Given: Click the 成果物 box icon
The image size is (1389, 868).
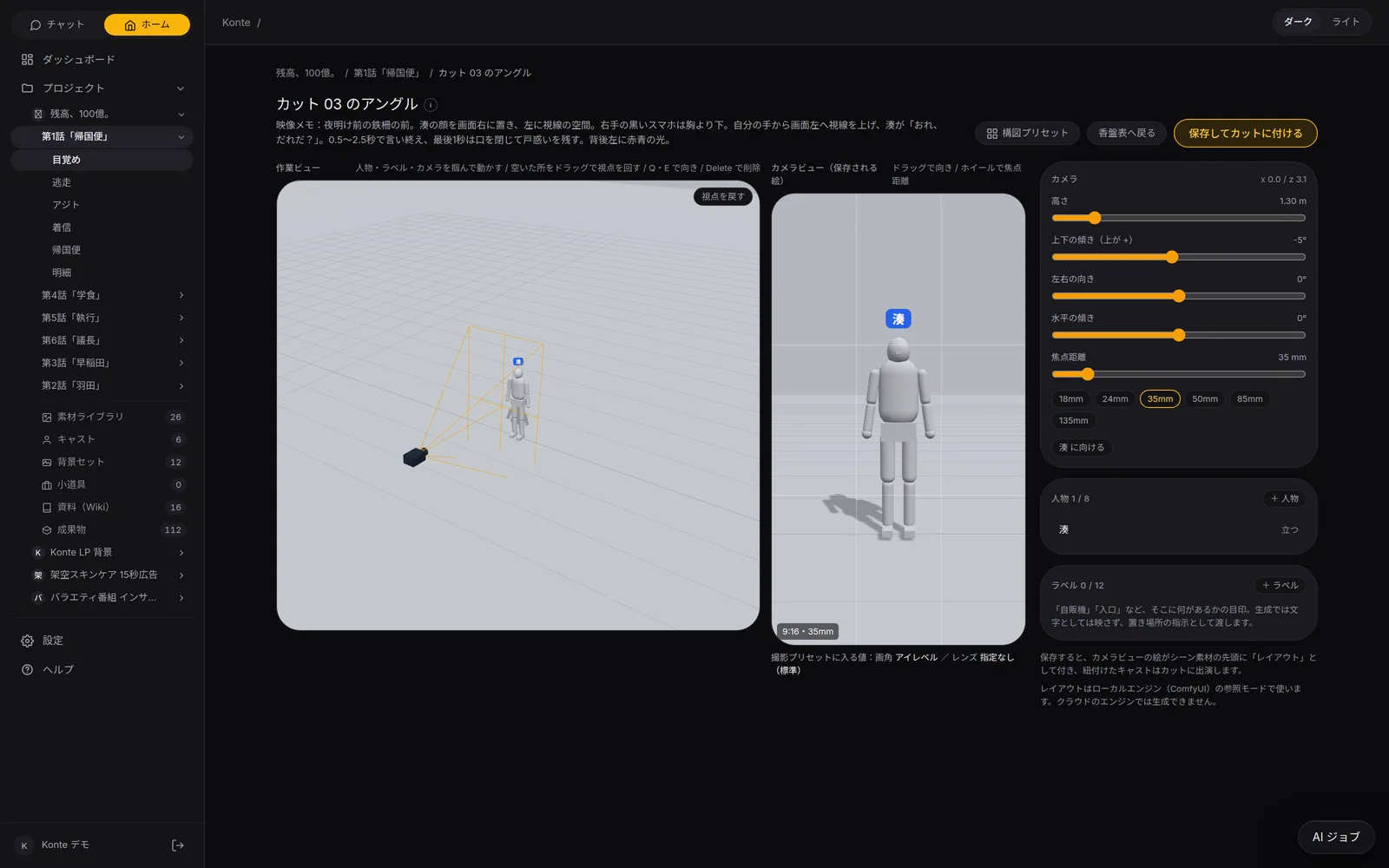Looking at the screenshot, I should 47,529.
